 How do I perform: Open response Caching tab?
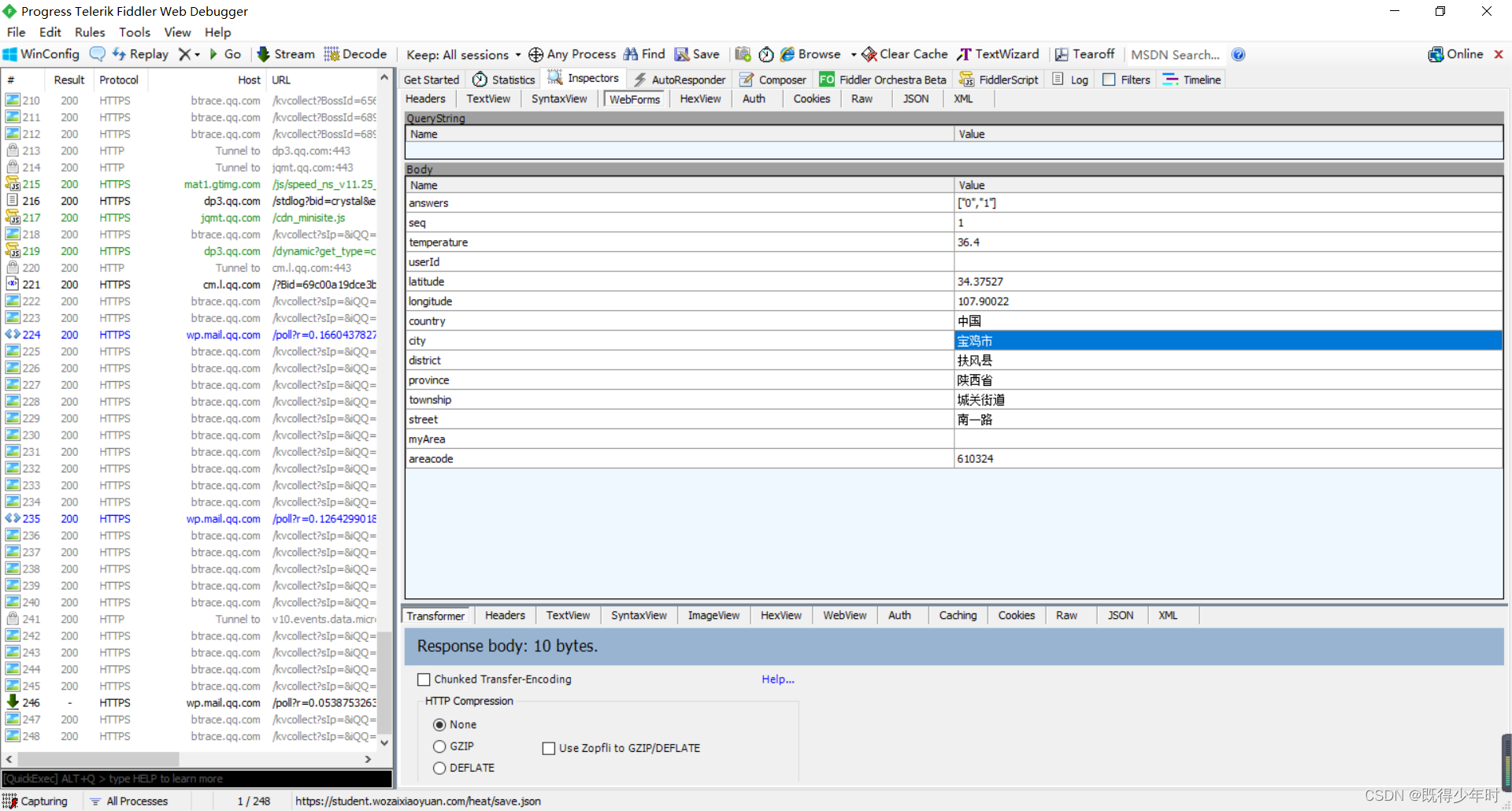[x=958, y=616]
